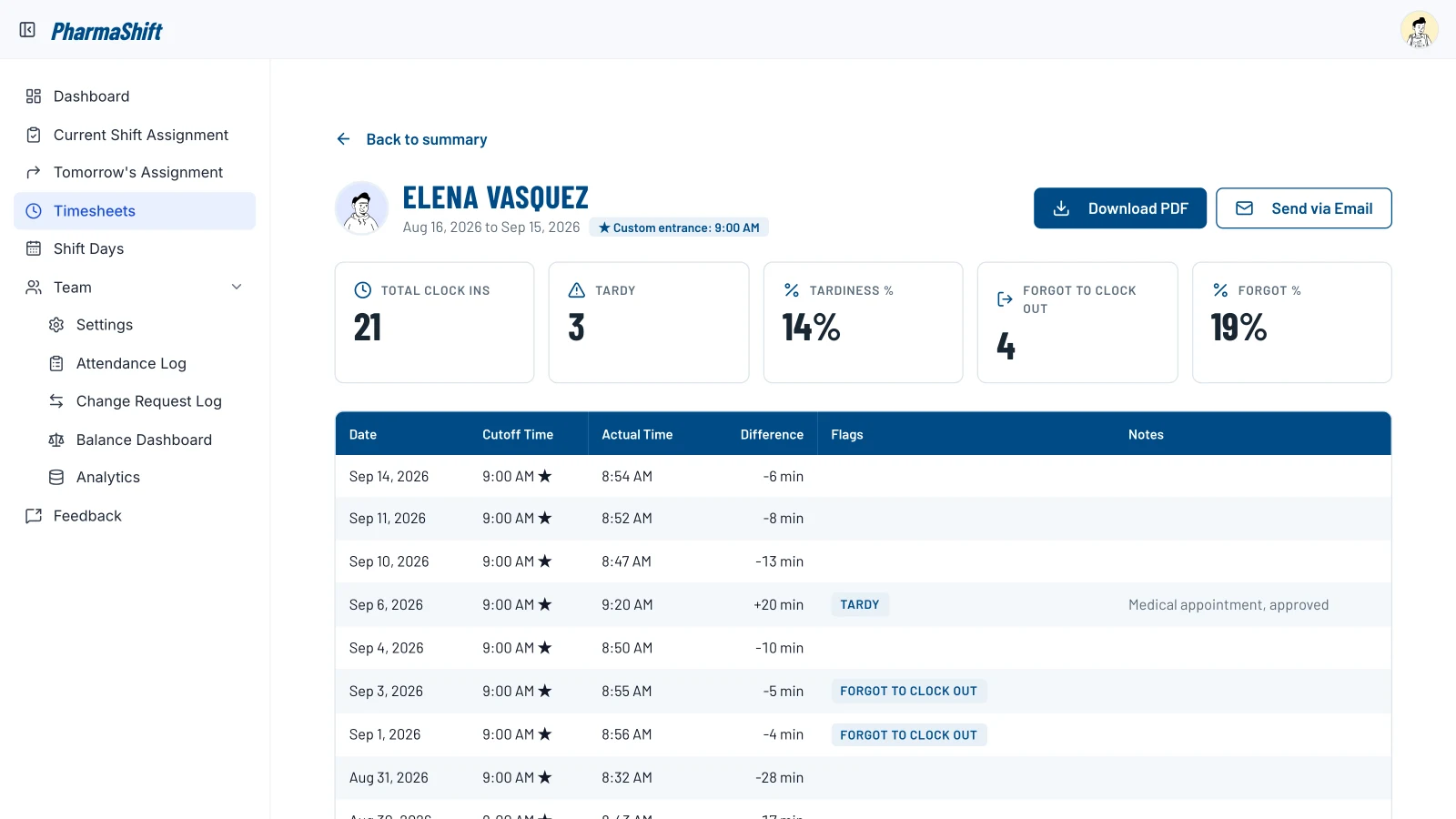The width and height of the screenshot is (1456, 819).
Task: Click the 8:47 AM actual time cell
Action: coord(626,562)
